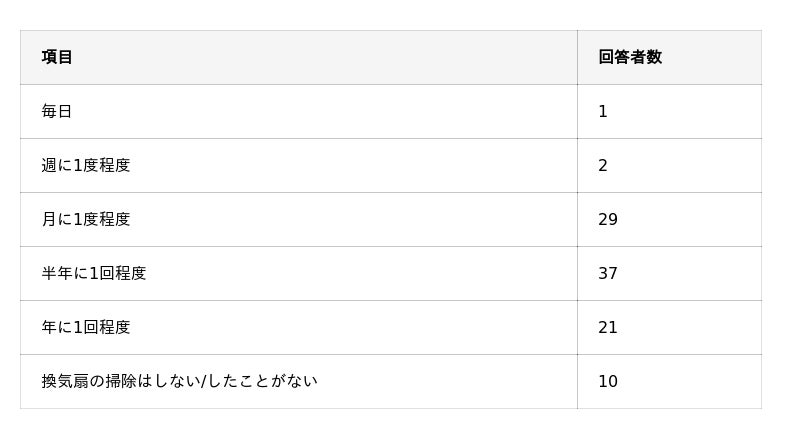The width and height of the screenshot is (800, 439).
Task: Select the value 10 in the last row
Action: pos(608,381)
